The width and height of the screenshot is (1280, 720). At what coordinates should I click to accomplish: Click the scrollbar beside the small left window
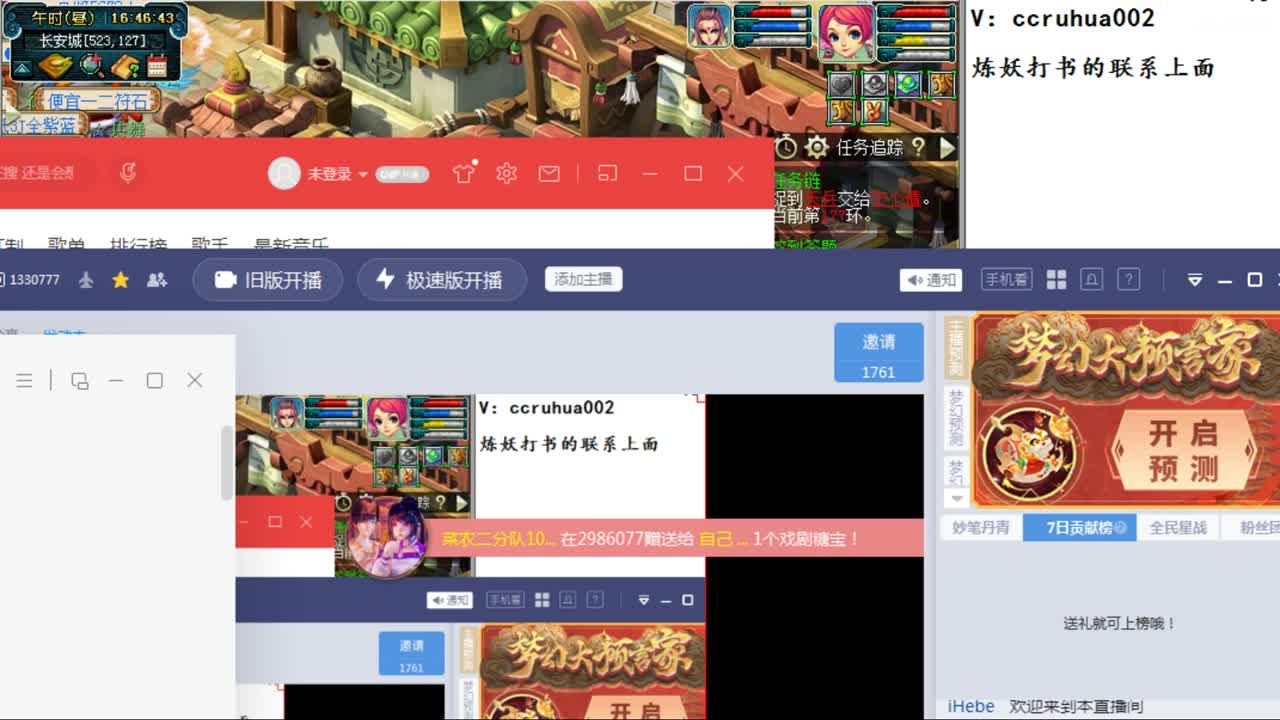[x=227, y=462]
